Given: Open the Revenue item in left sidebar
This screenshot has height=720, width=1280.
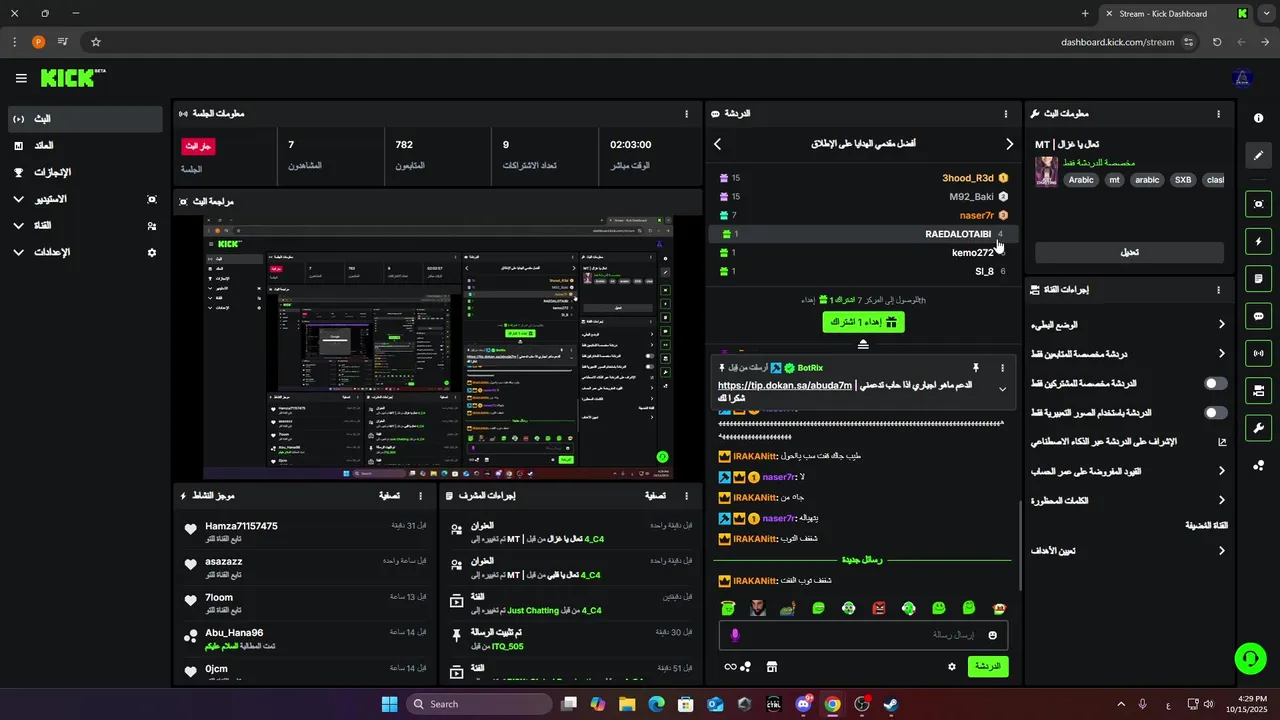Looking at the screenshot, I should click(x=85, y=146).
